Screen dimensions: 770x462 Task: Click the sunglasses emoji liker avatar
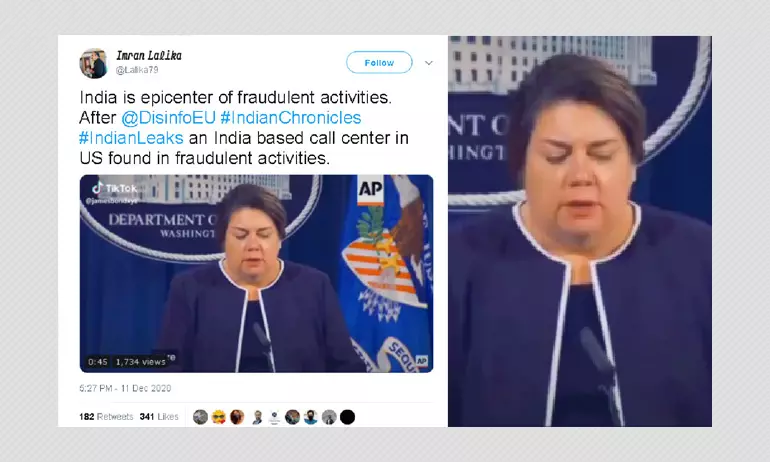[x=219, y=417]
